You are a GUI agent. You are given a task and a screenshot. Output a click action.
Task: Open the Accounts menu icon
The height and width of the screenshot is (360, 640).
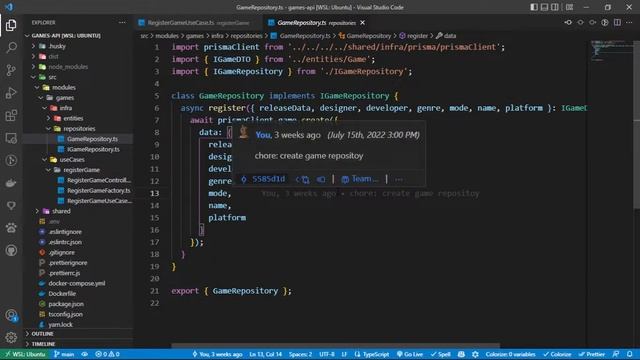click(x=11, y=315)
